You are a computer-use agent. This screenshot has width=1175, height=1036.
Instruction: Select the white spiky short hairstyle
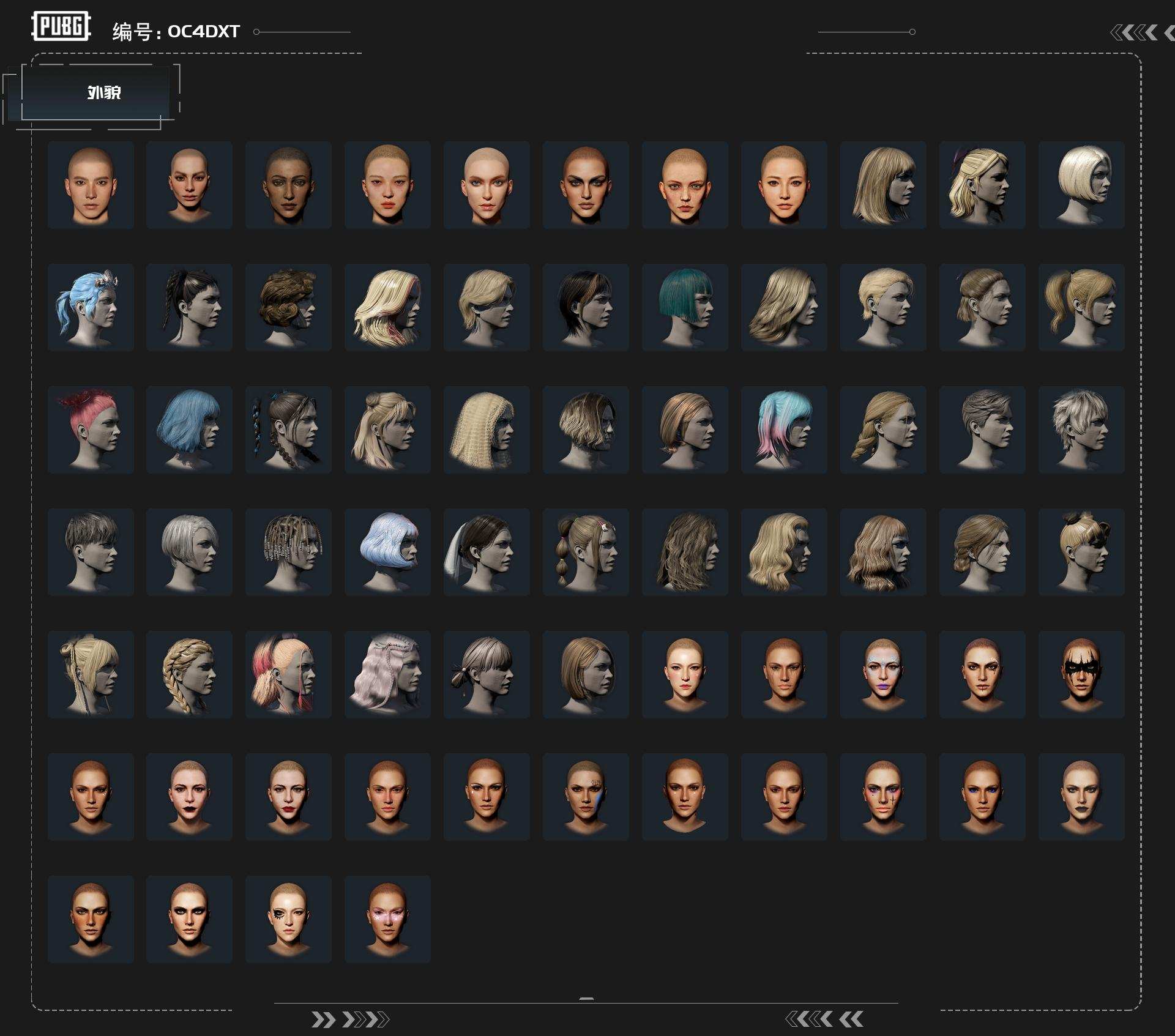pos(1081,430)
